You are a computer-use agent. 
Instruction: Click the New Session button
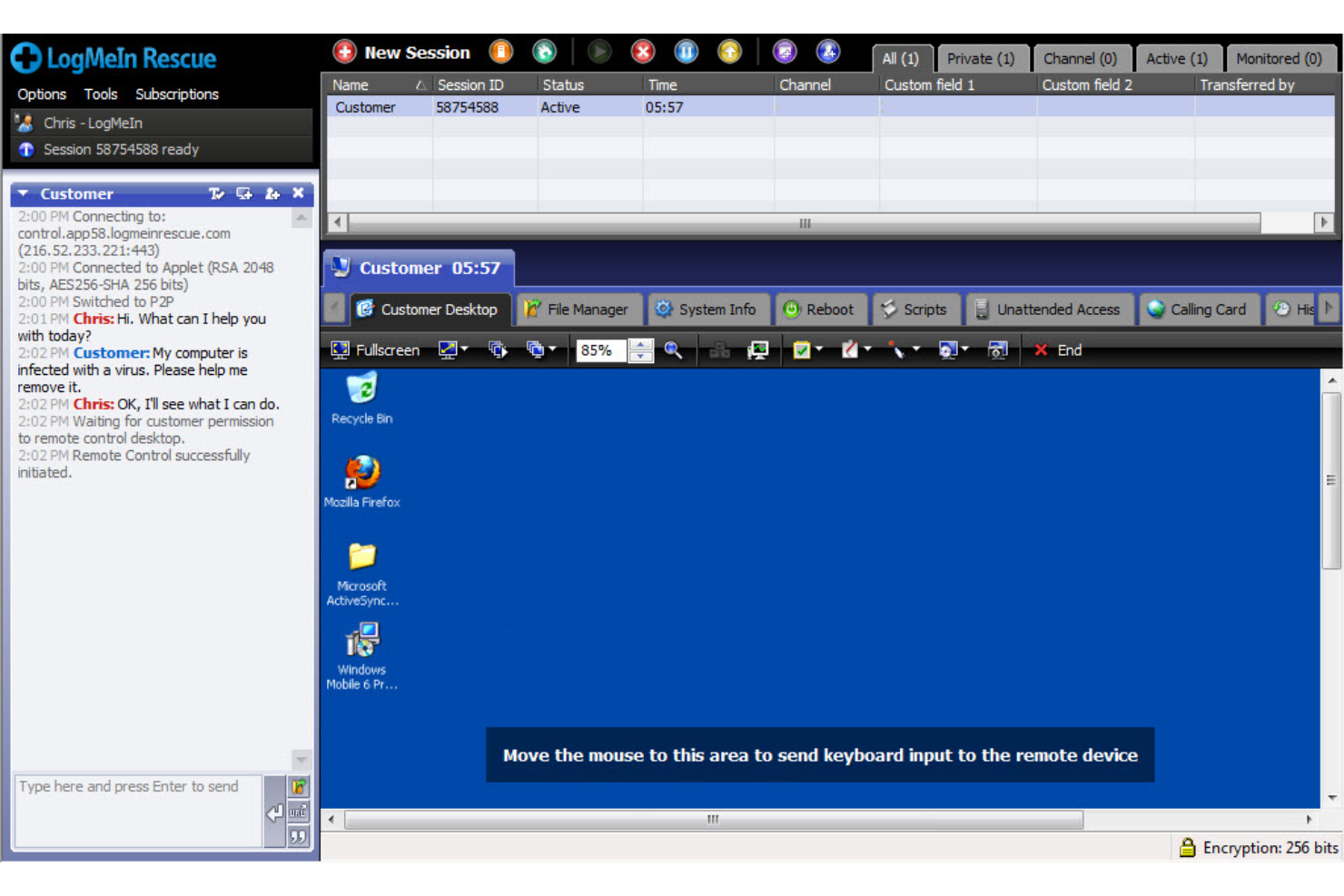click(402, 53)
